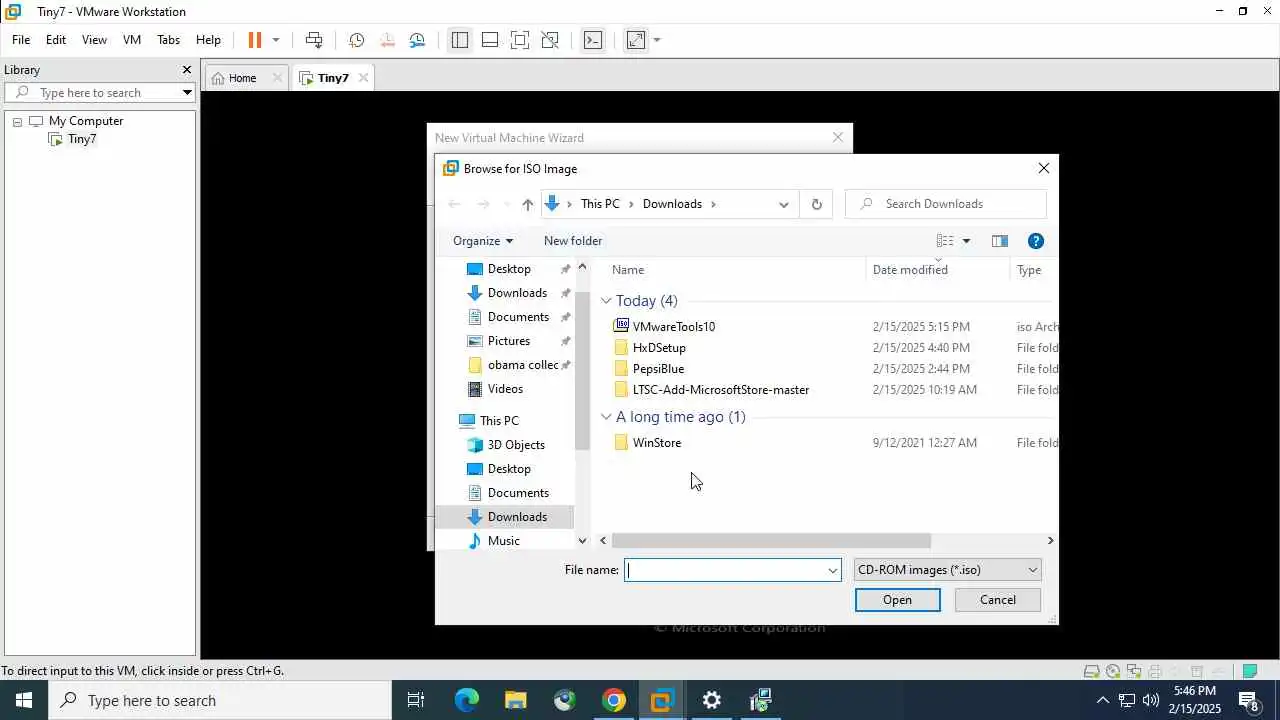Viewport: 1280px width, 720px height.
Task: Open the file dialog Help icon
Action: click(1036, 241)
